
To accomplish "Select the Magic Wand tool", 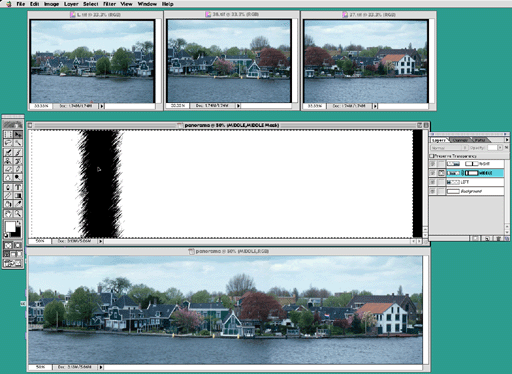I will 18,143.
